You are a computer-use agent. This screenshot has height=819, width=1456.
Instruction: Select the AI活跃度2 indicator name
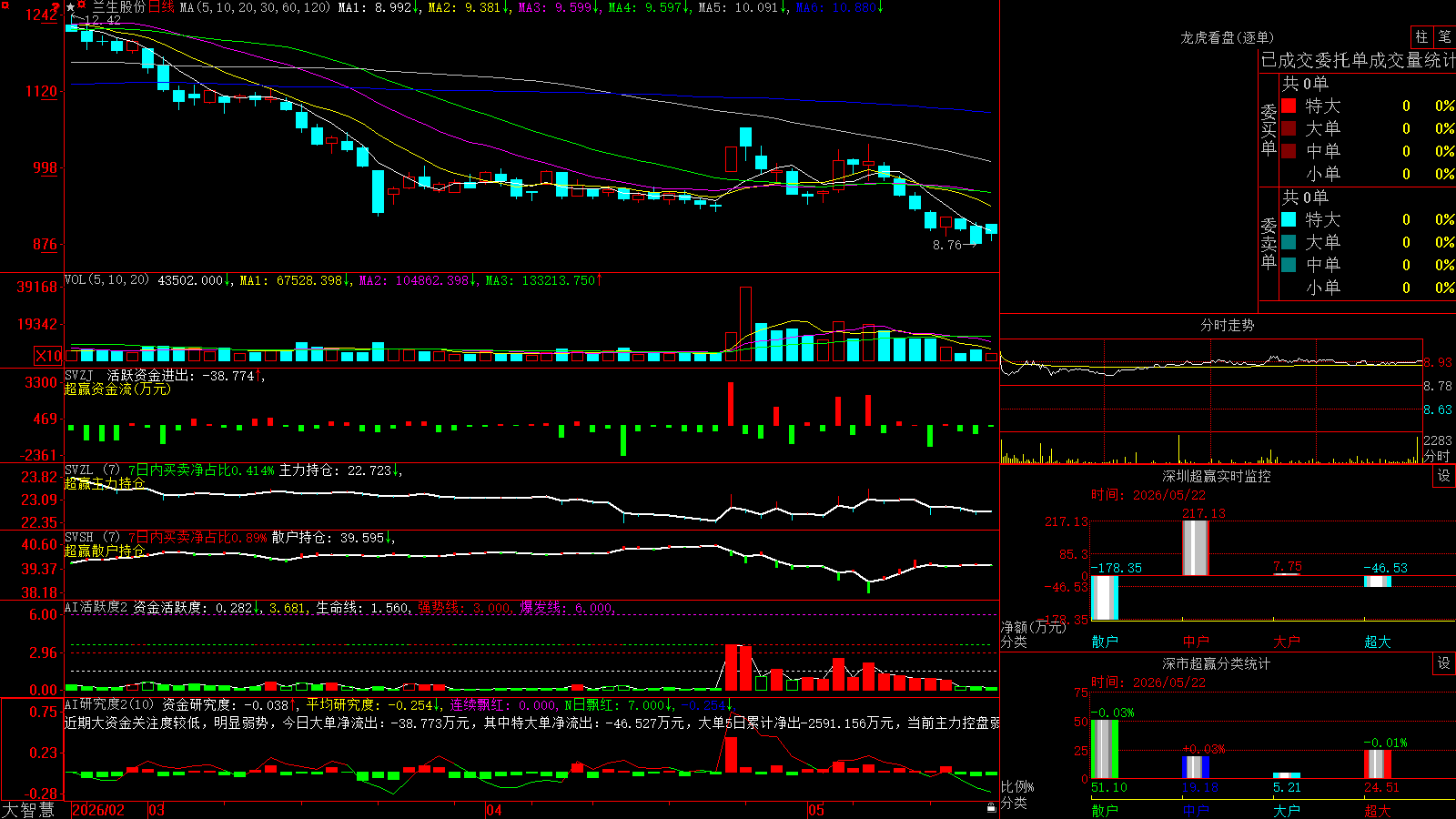pyautogui.click(x=96, y=607)
